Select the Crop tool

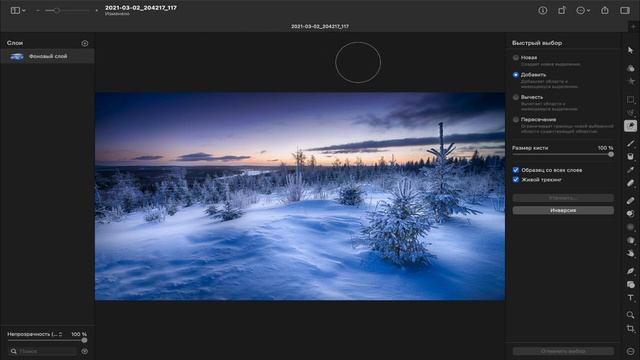[631, 328]
